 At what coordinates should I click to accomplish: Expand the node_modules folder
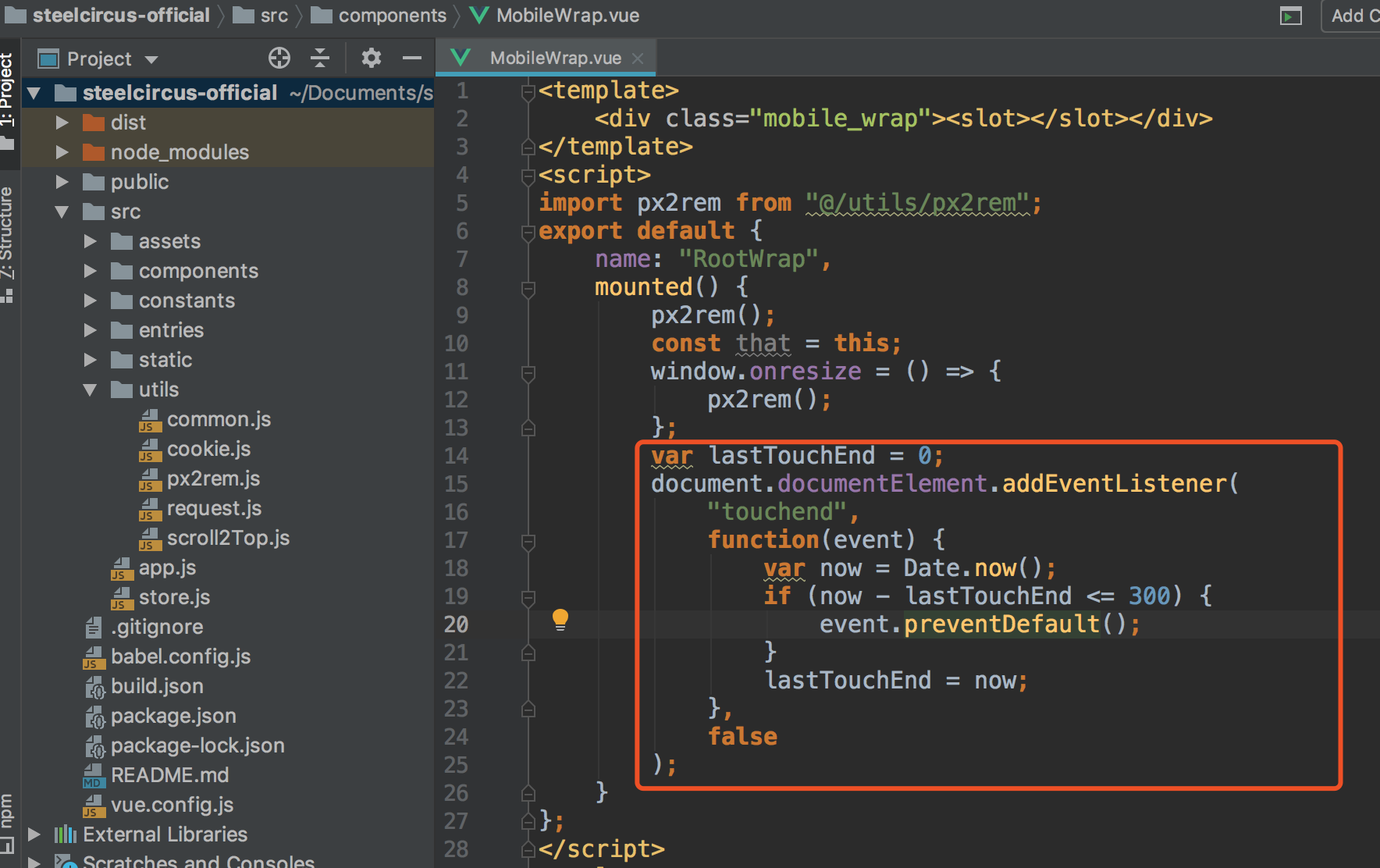62,152
